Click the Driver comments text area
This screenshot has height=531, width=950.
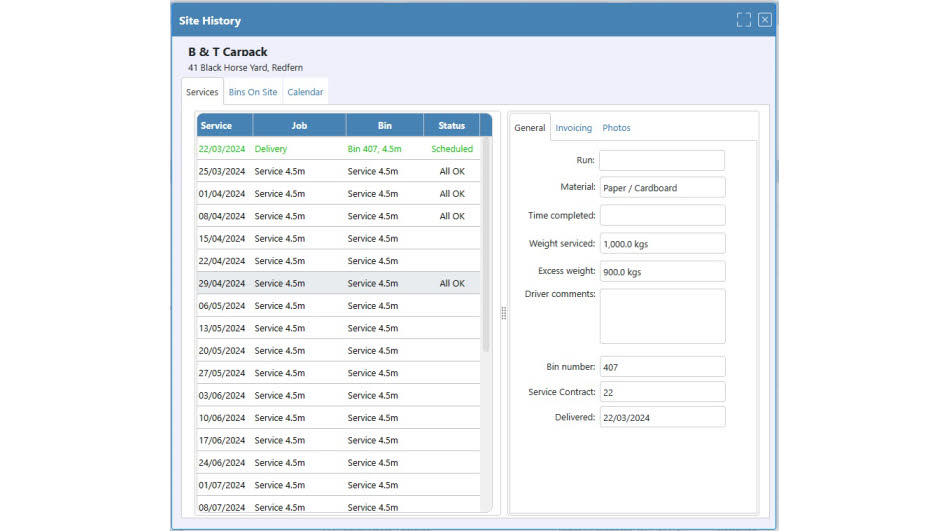662,316
